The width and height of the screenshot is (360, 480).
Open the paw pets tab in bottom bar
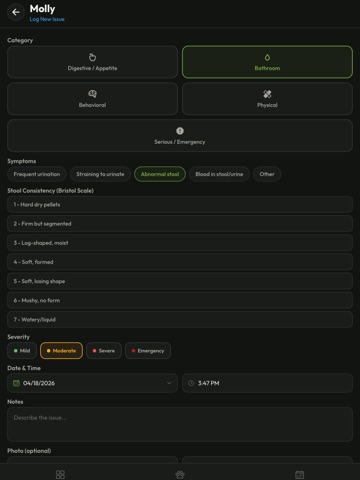[180, 474]
